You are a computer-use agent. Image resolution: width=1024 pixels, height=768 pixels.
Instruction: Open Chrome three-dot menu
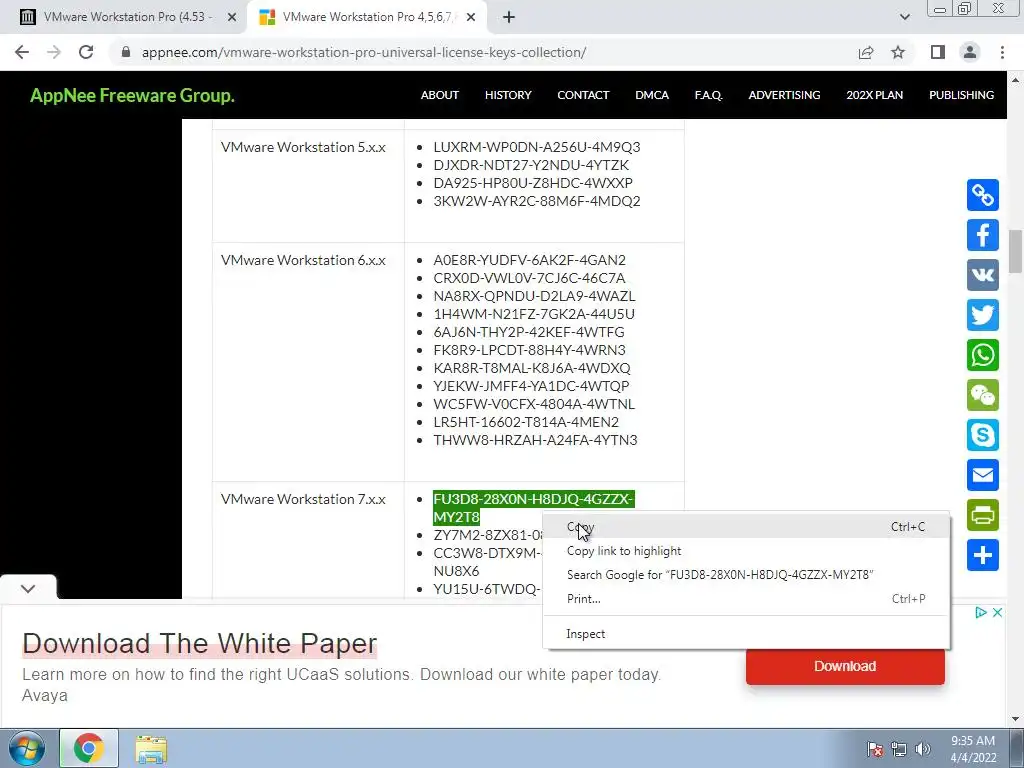(1002, 52)
